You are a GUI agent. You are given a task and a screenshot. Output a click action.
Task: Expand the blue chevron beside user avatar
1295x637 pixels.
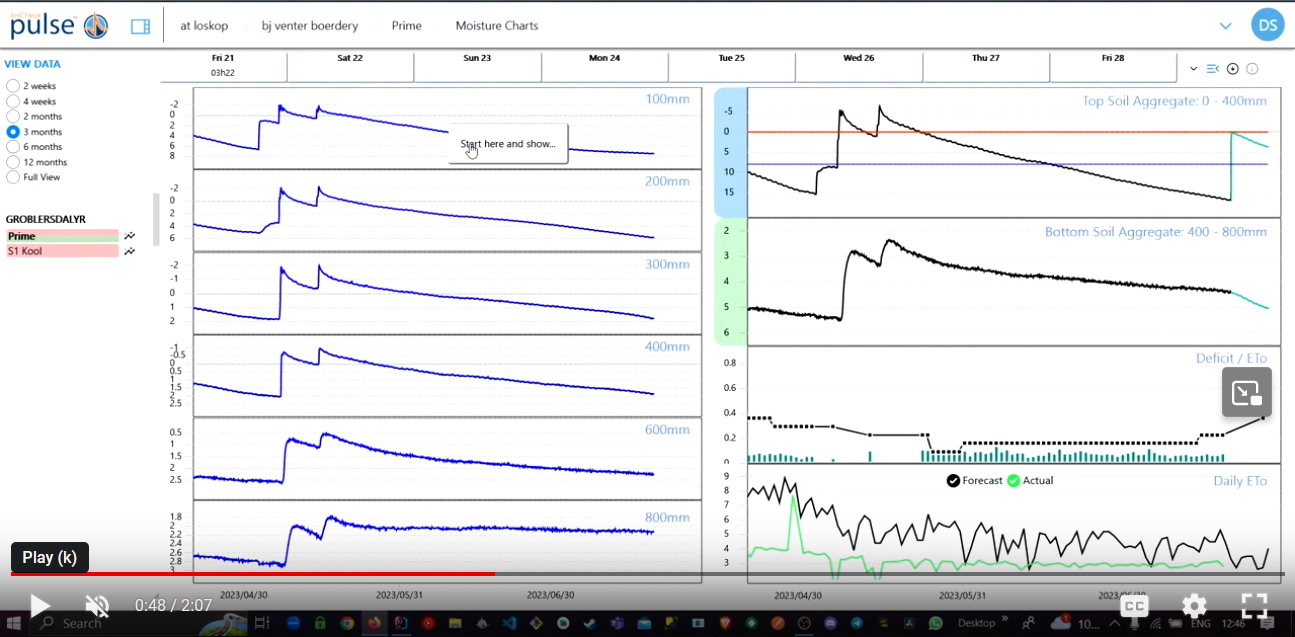[x=1225, y=26]
